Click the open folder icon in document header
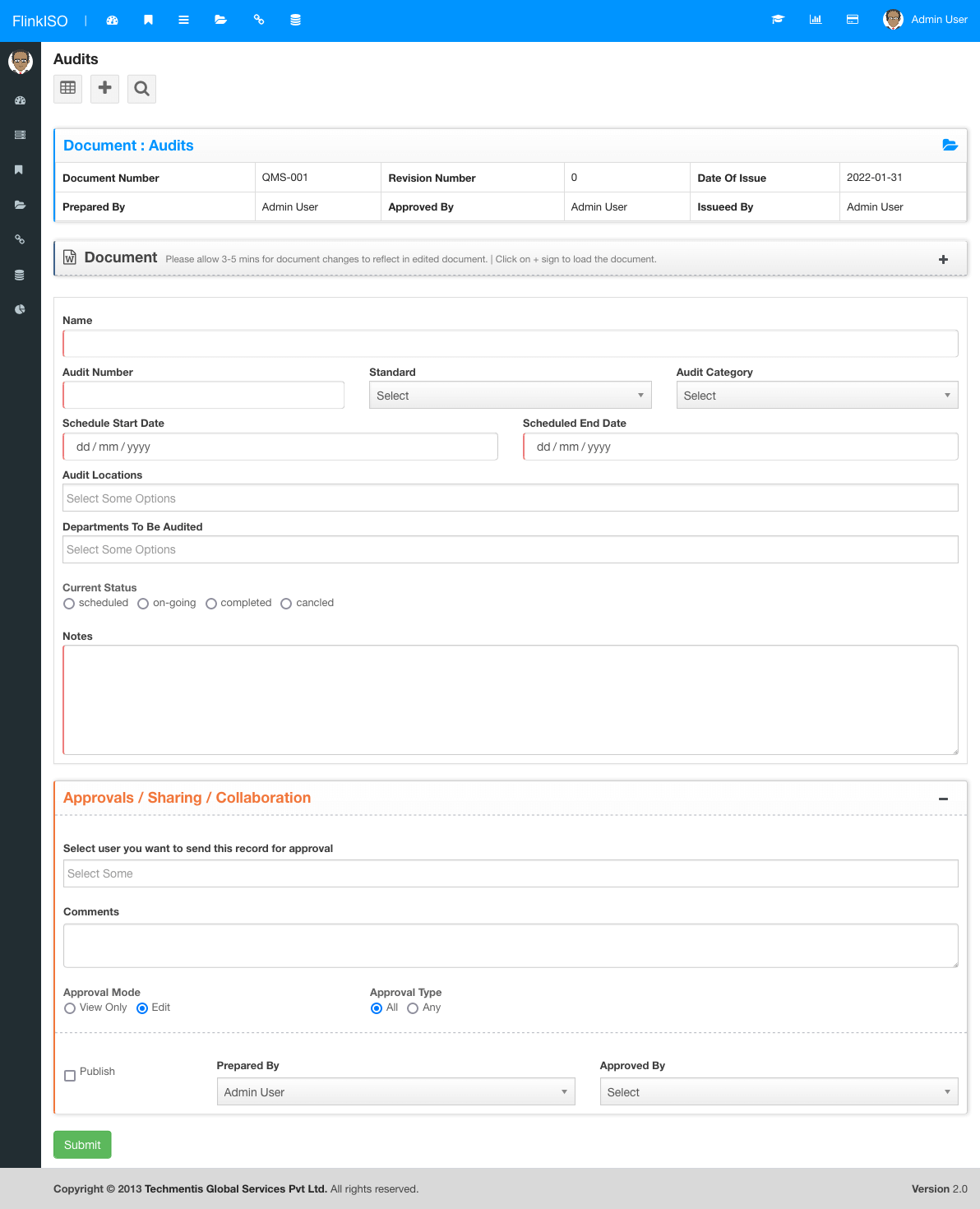This screenshot has width=980, height=1209. [x=950, y=145]
